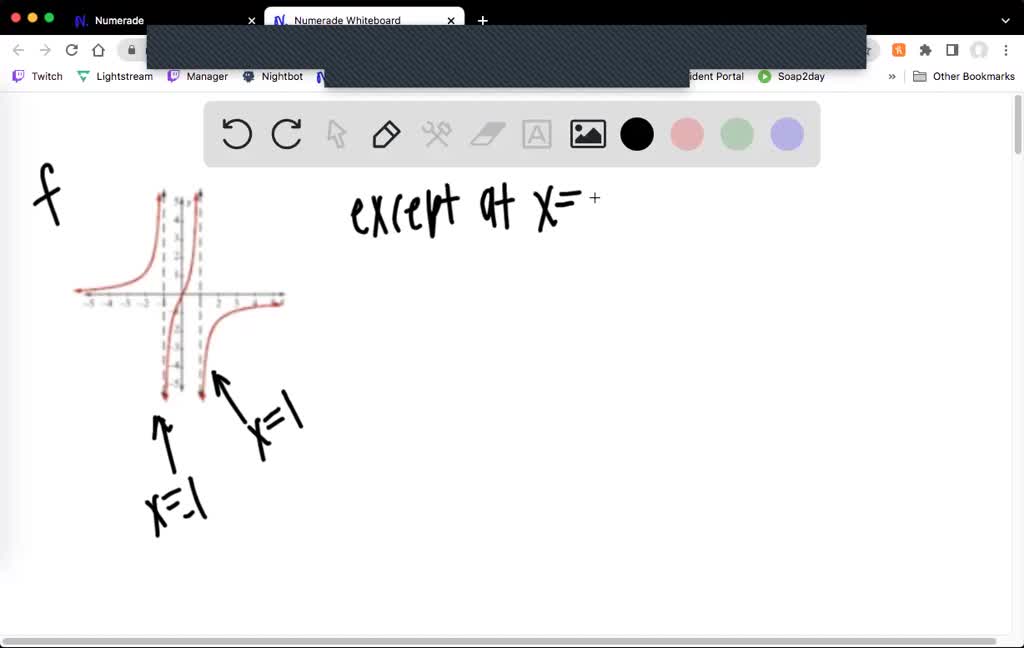Click the browser profile avatar icon

point(978,49)
